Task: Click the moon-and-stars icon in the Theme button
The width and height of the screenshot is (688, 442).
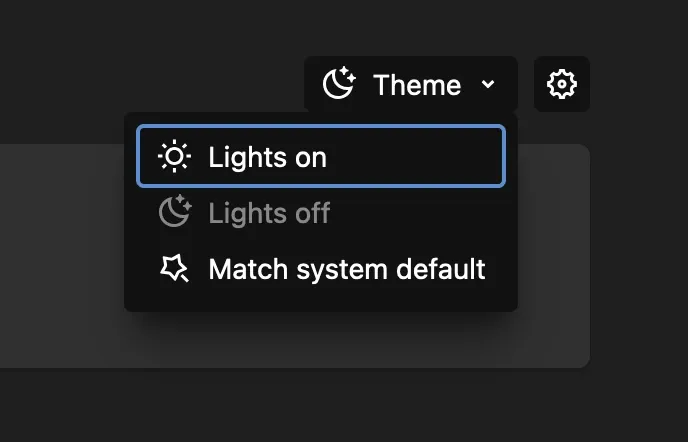Action: [339, 83]
